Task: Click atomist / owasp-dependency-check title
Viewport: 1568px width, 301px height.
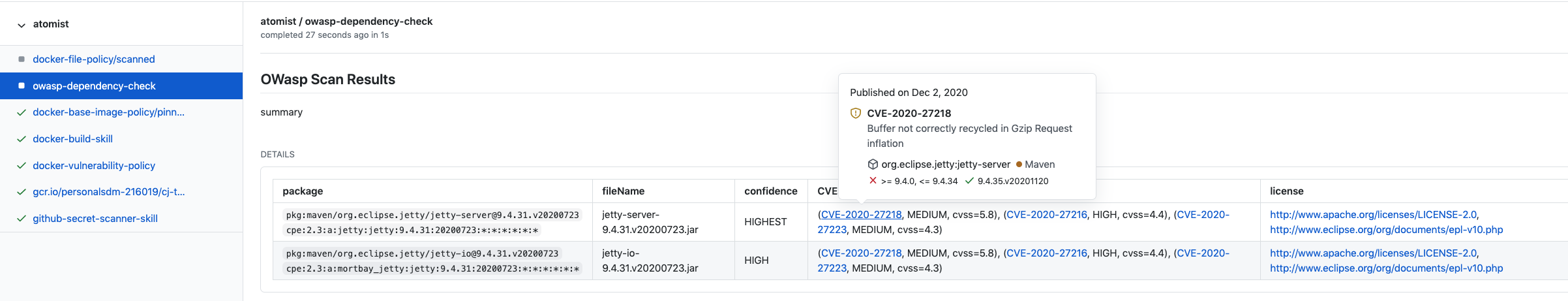Action: (x=346, y=22)
